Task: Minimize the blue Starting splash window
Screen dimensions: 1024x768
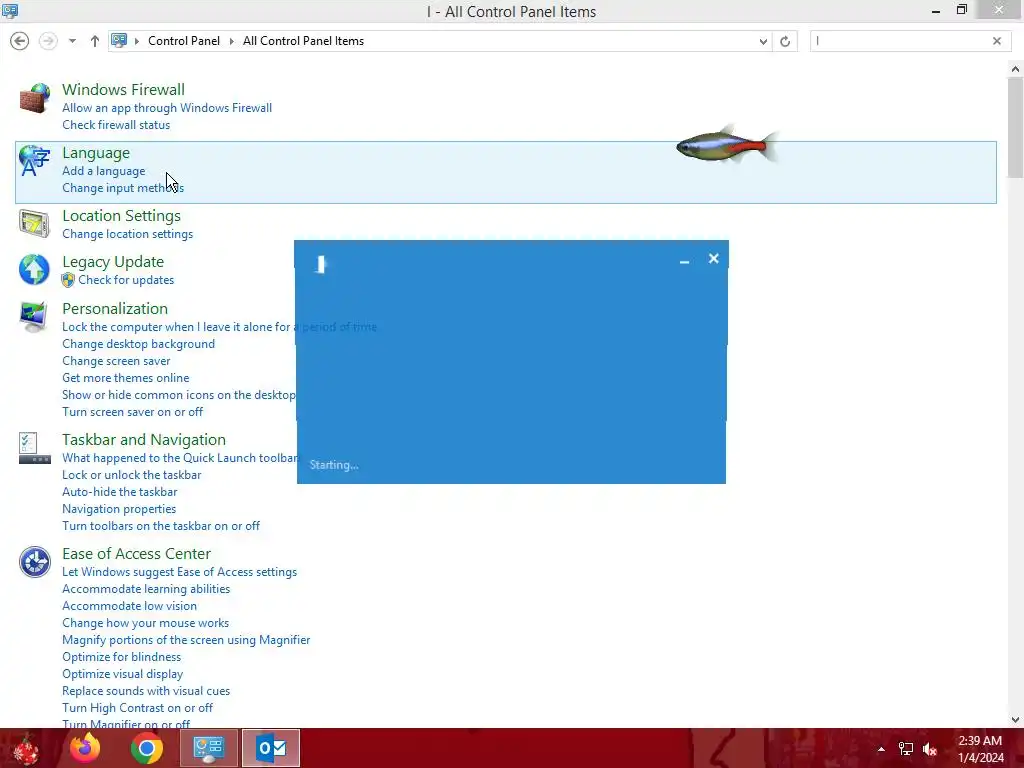Action: (684, 260)
